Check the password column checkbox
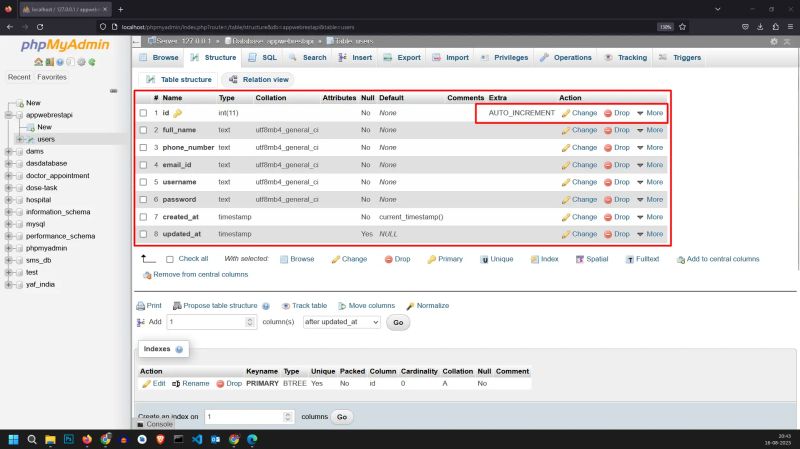This screenshot has height=449, width=800. pos(143,200)
